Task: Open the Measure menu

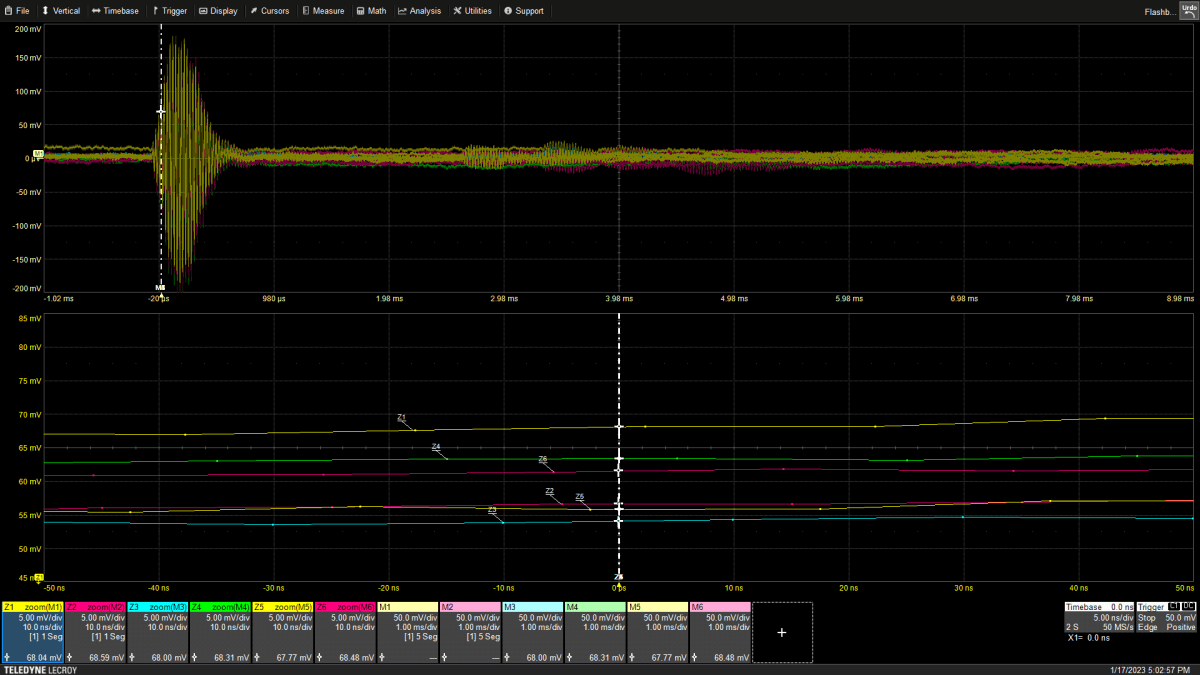Action: [323, 11]
